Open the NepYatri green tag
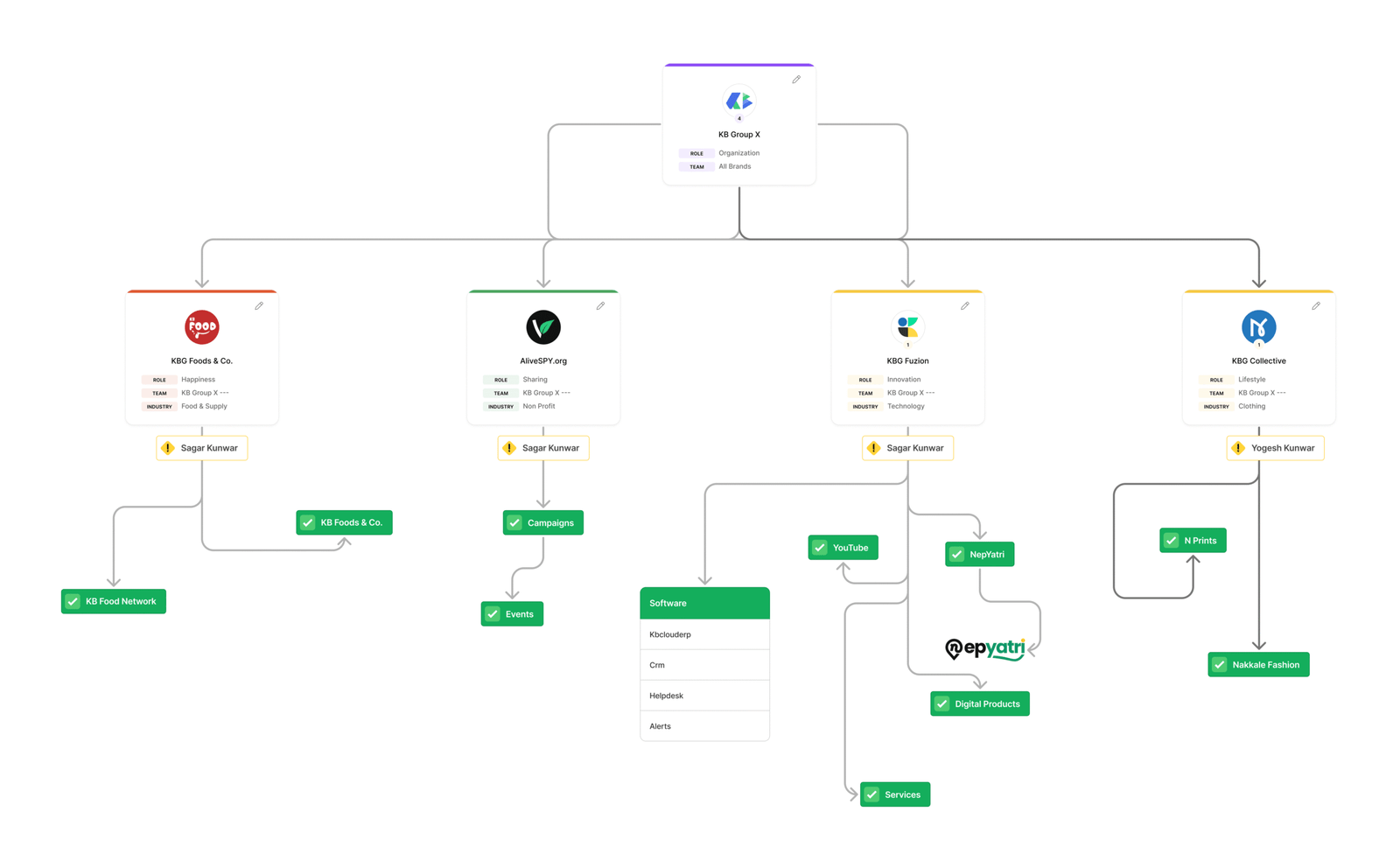The width and height of the screenshot is (1400, 868). [x=980, y=554]
